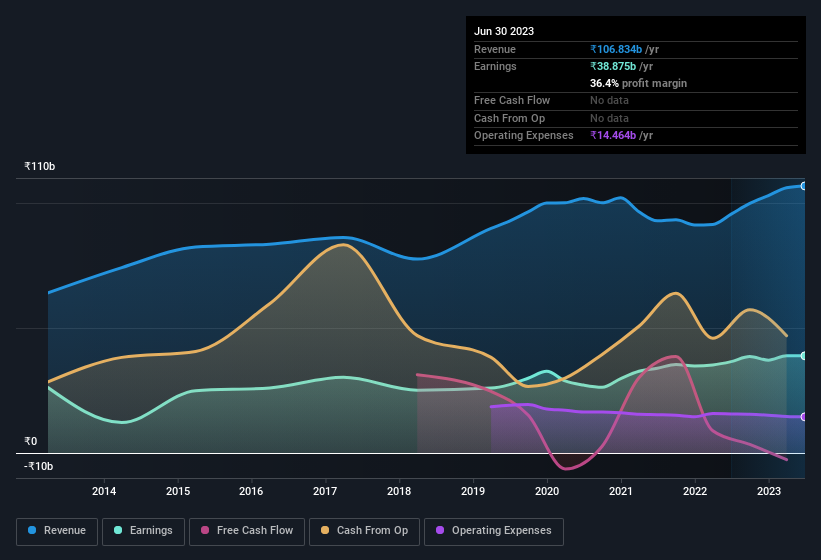Select the 2021 x-axis label
Viewport: 821px width, 560px height.
[621, 491]
